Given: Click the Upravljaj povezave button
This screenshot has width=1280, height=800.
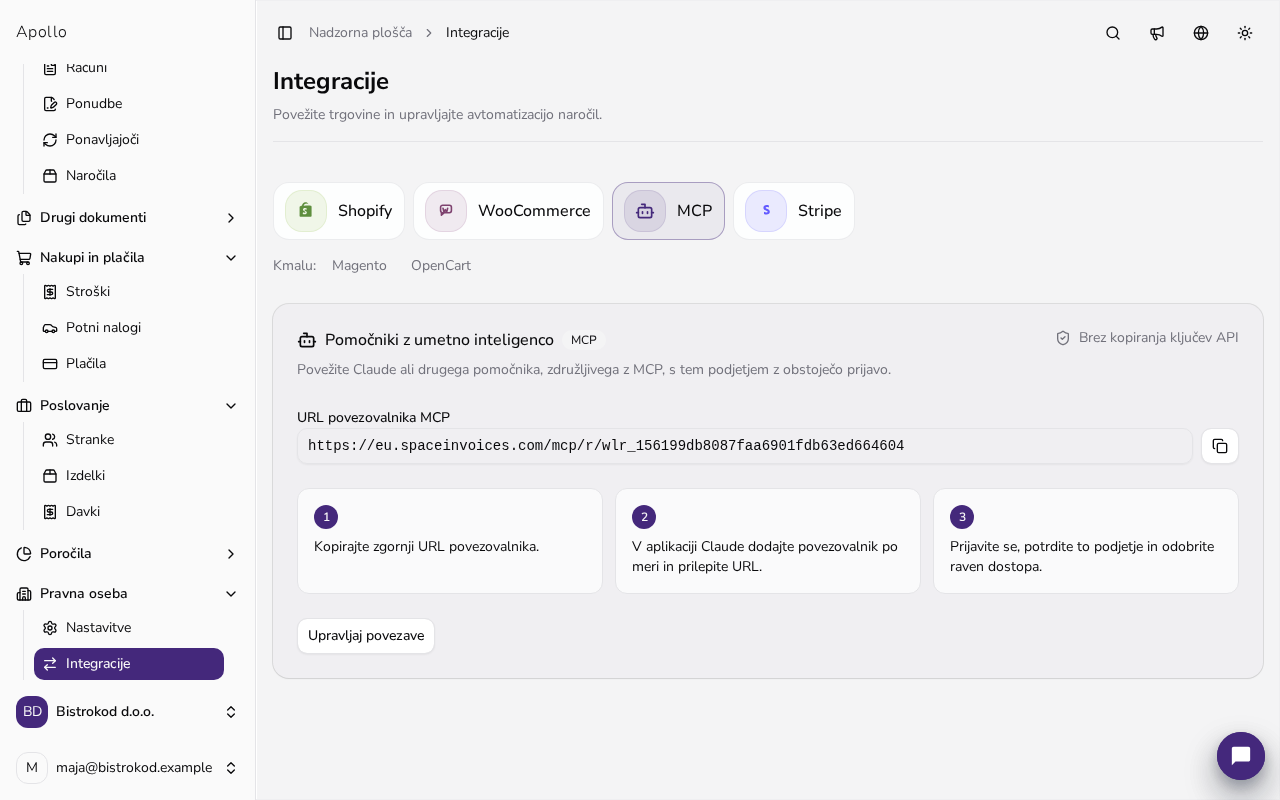Looking at the screenshot, I should (366, 636).
